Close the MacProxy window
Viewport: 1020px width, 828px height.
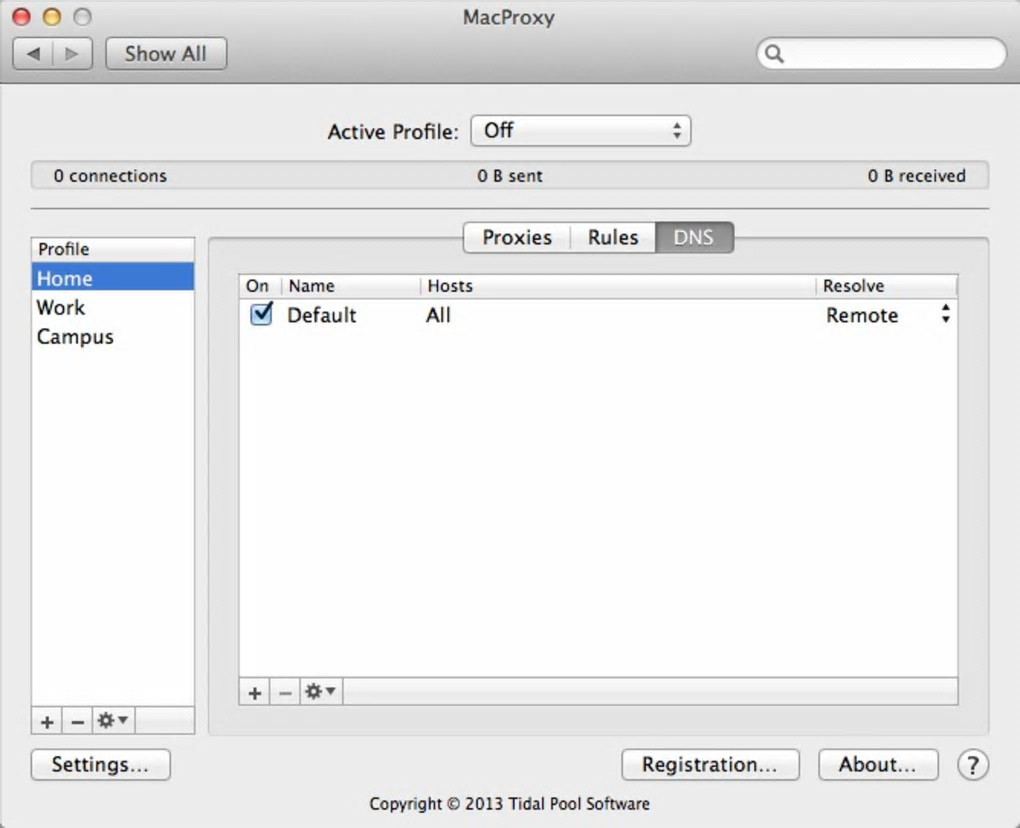tap(21, 17)
